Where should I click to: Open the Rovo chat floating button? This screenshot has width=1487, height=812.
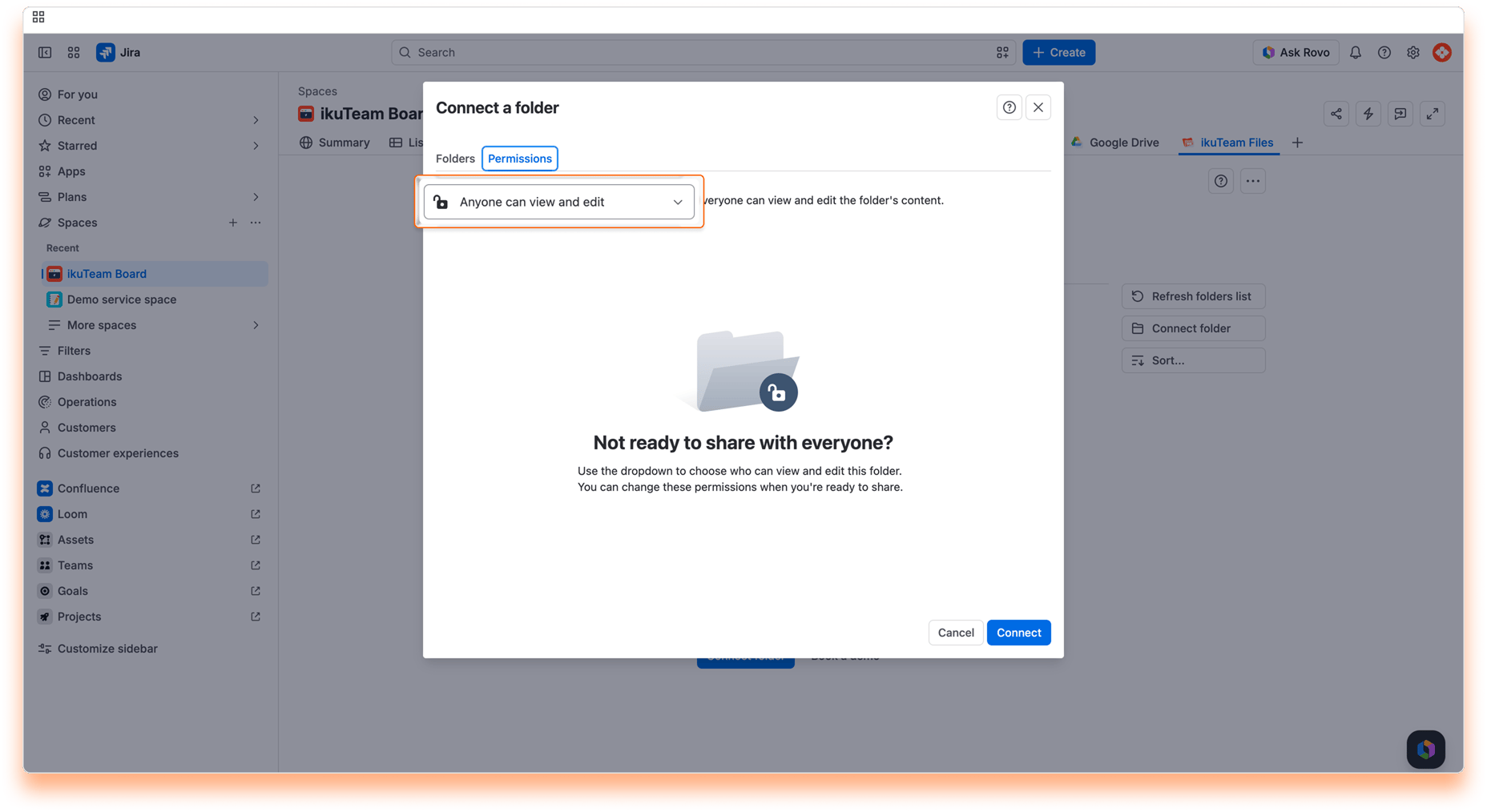tap(1426, 750)
